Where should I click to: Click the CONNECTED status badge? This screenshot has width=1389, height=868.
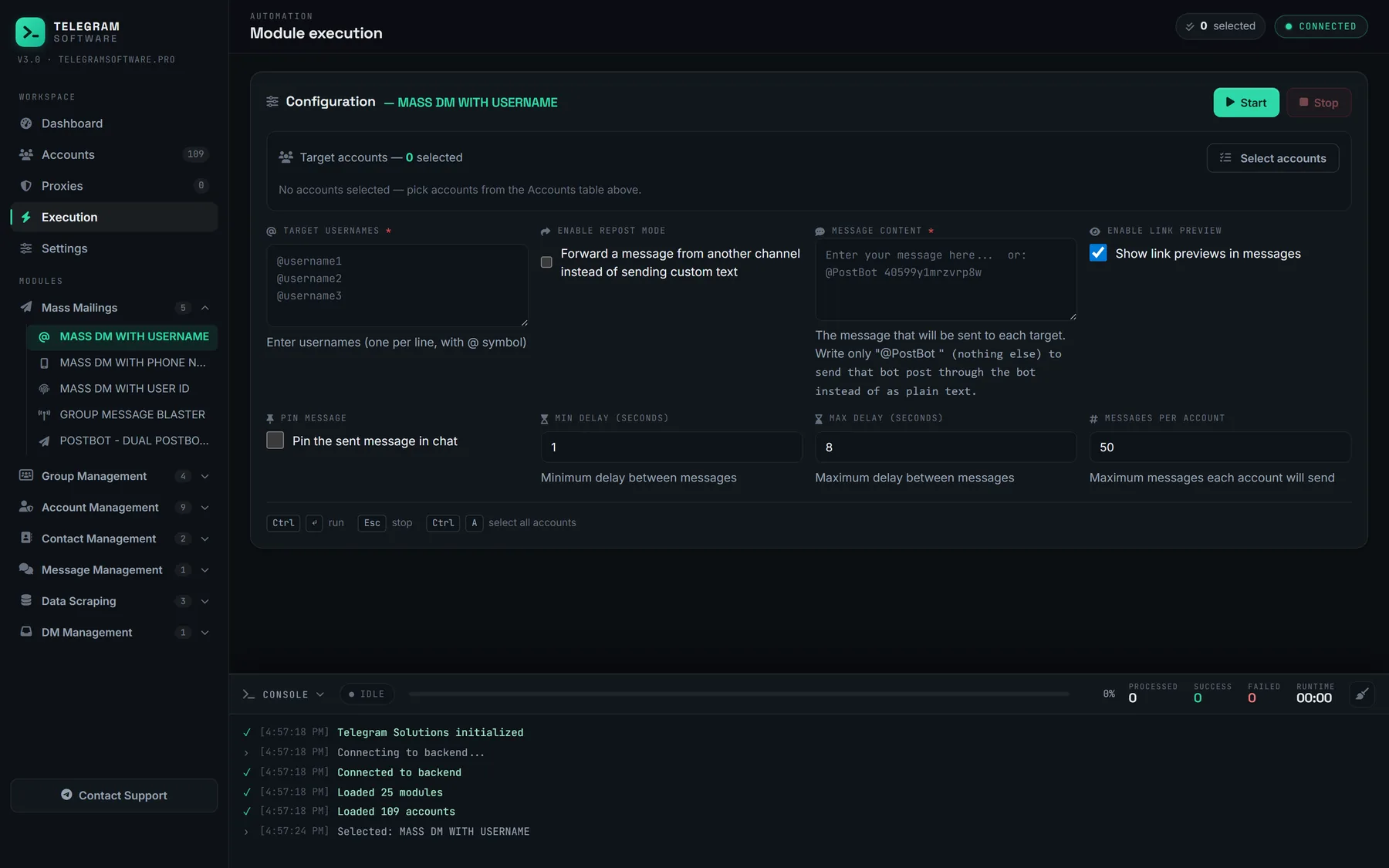[1321, 26]
